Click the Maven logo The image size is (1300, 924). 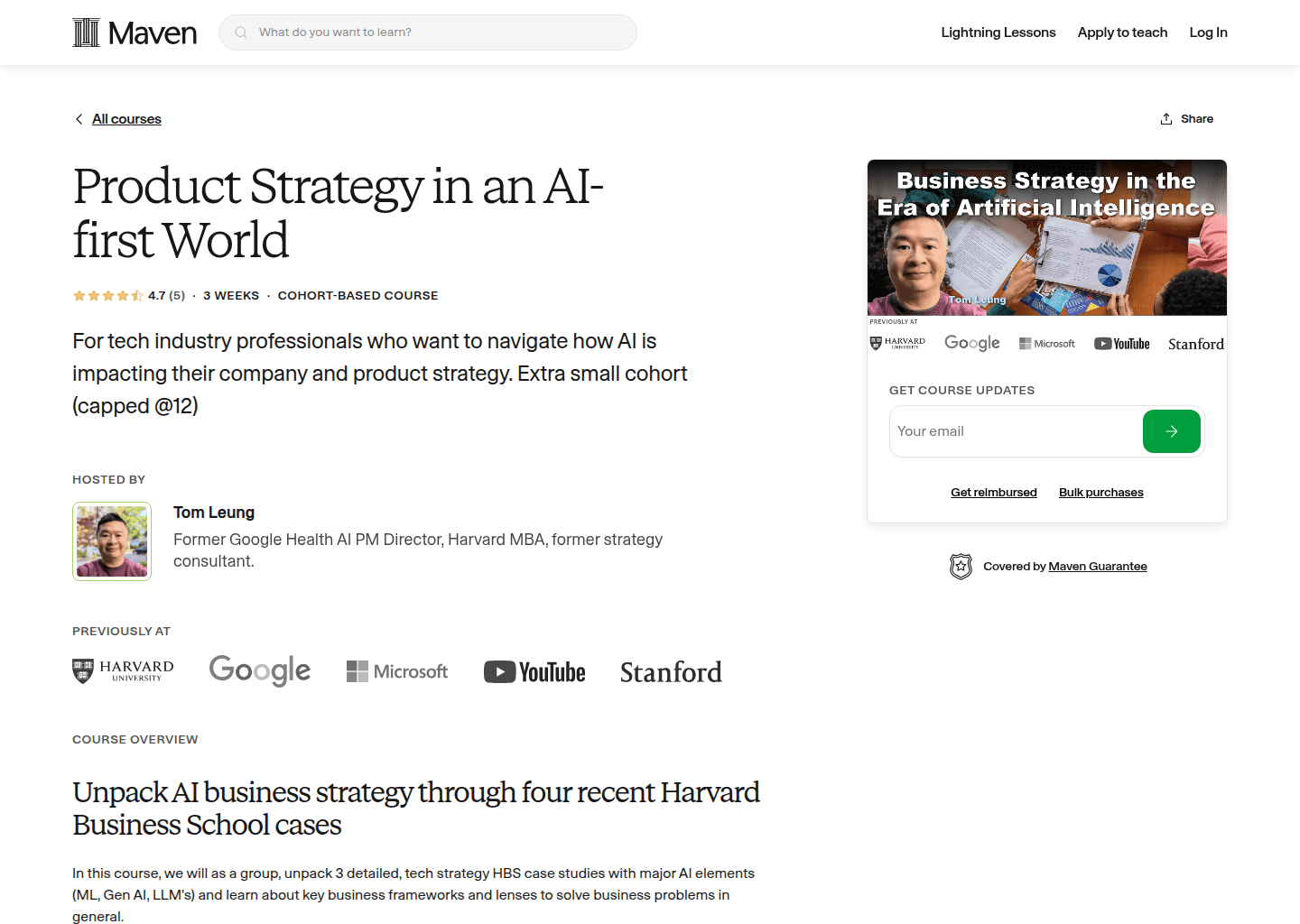click(134, 32)
